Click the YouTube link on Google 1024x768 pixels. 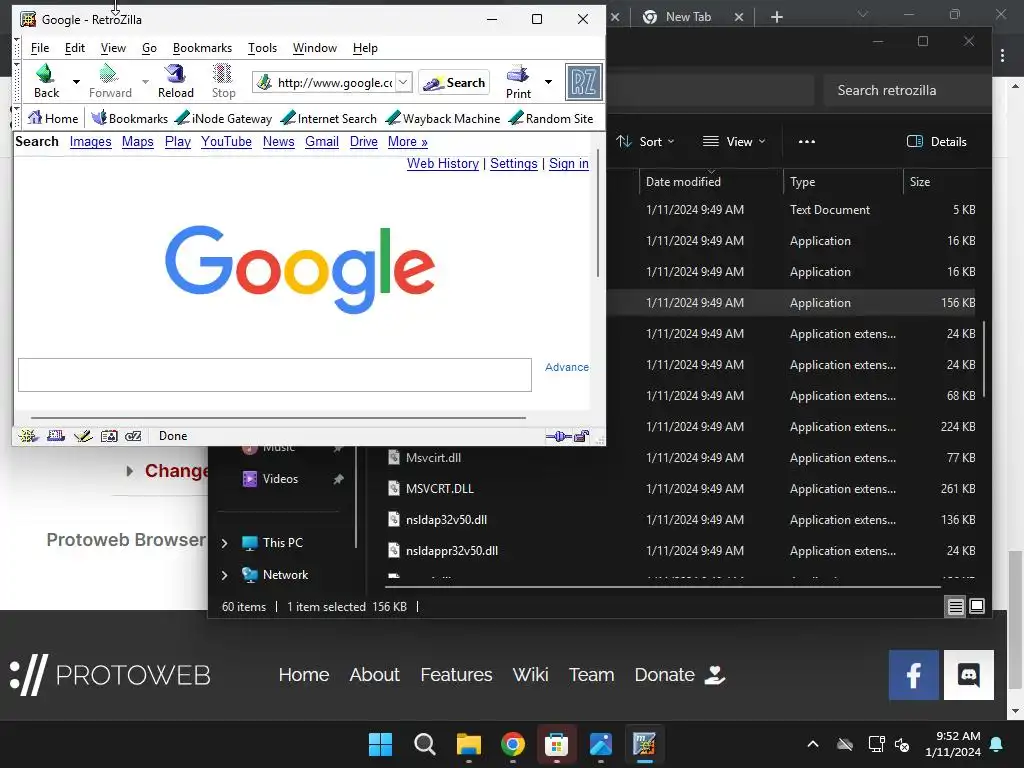pos(227,142)
